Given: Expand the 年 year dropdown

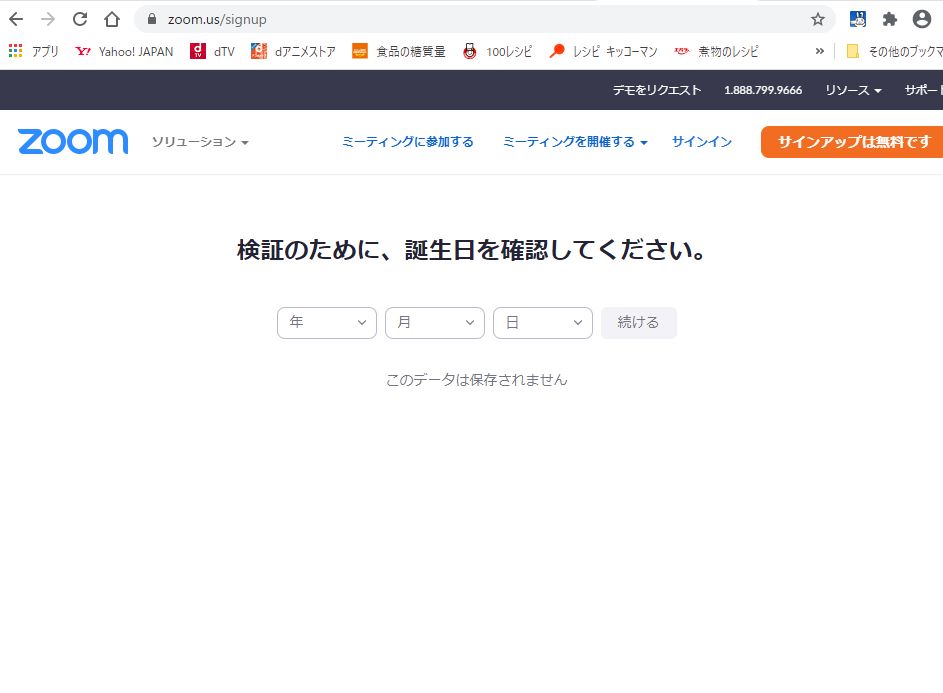Looking at the screenshot, I should pyautogui.click(x=327, y=323).
